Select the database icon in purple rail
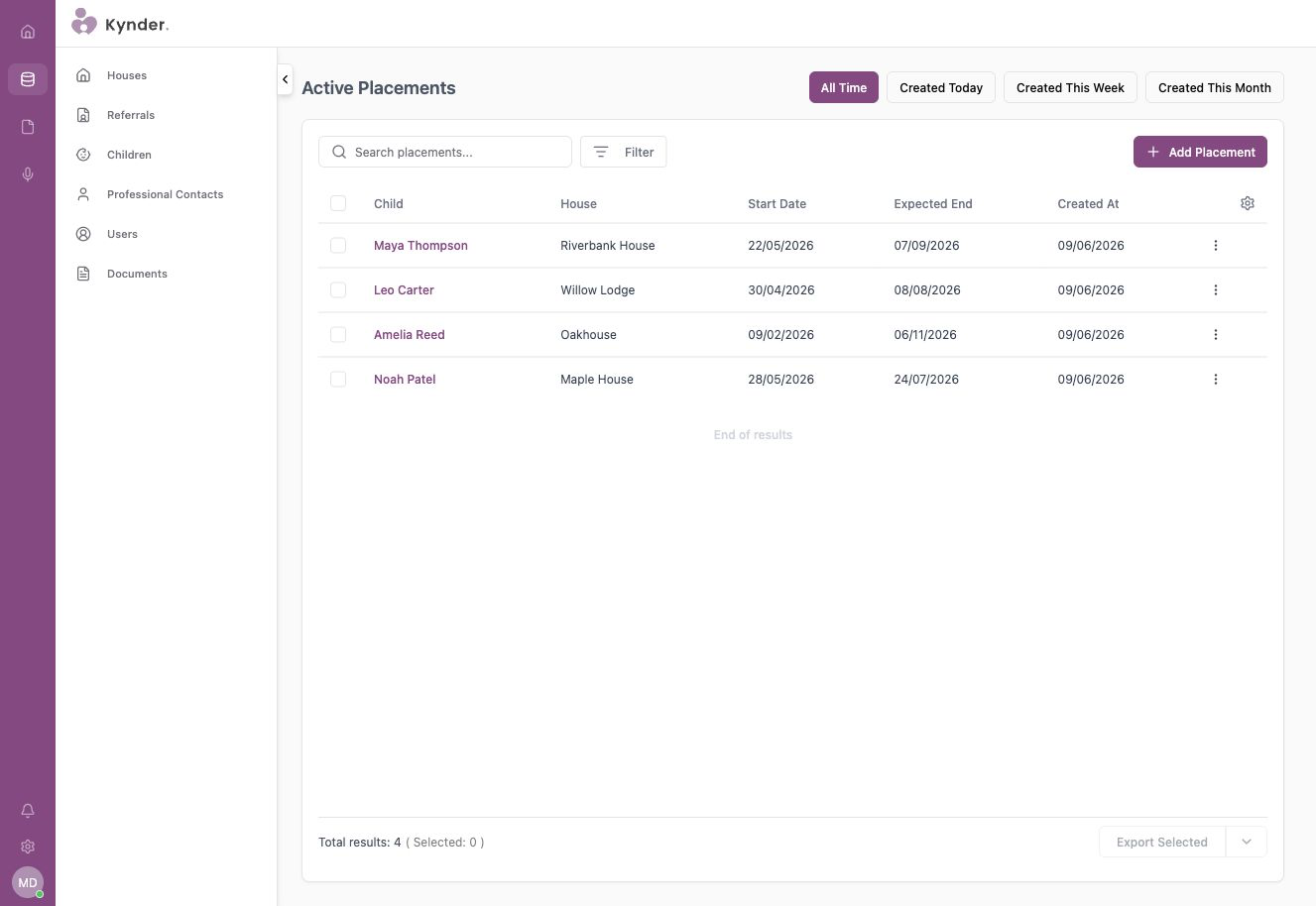The image size is (1316, 906). [28, 79]
